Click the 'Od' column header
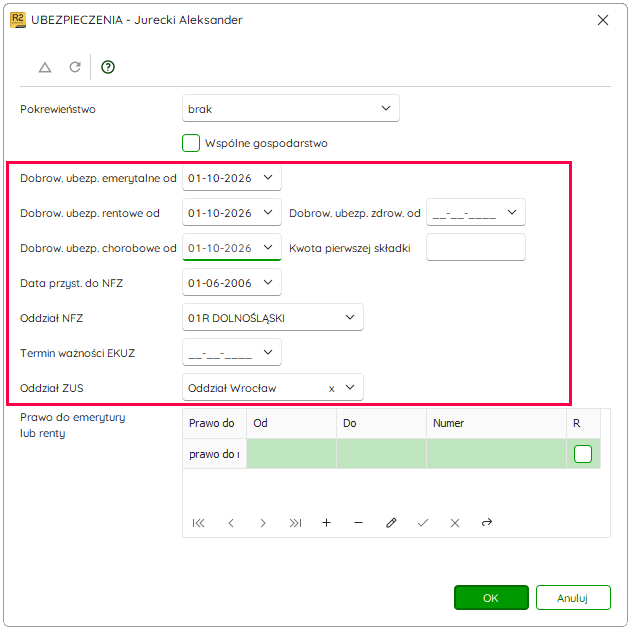This screenshot has height=632, width=632. (291, 423)
